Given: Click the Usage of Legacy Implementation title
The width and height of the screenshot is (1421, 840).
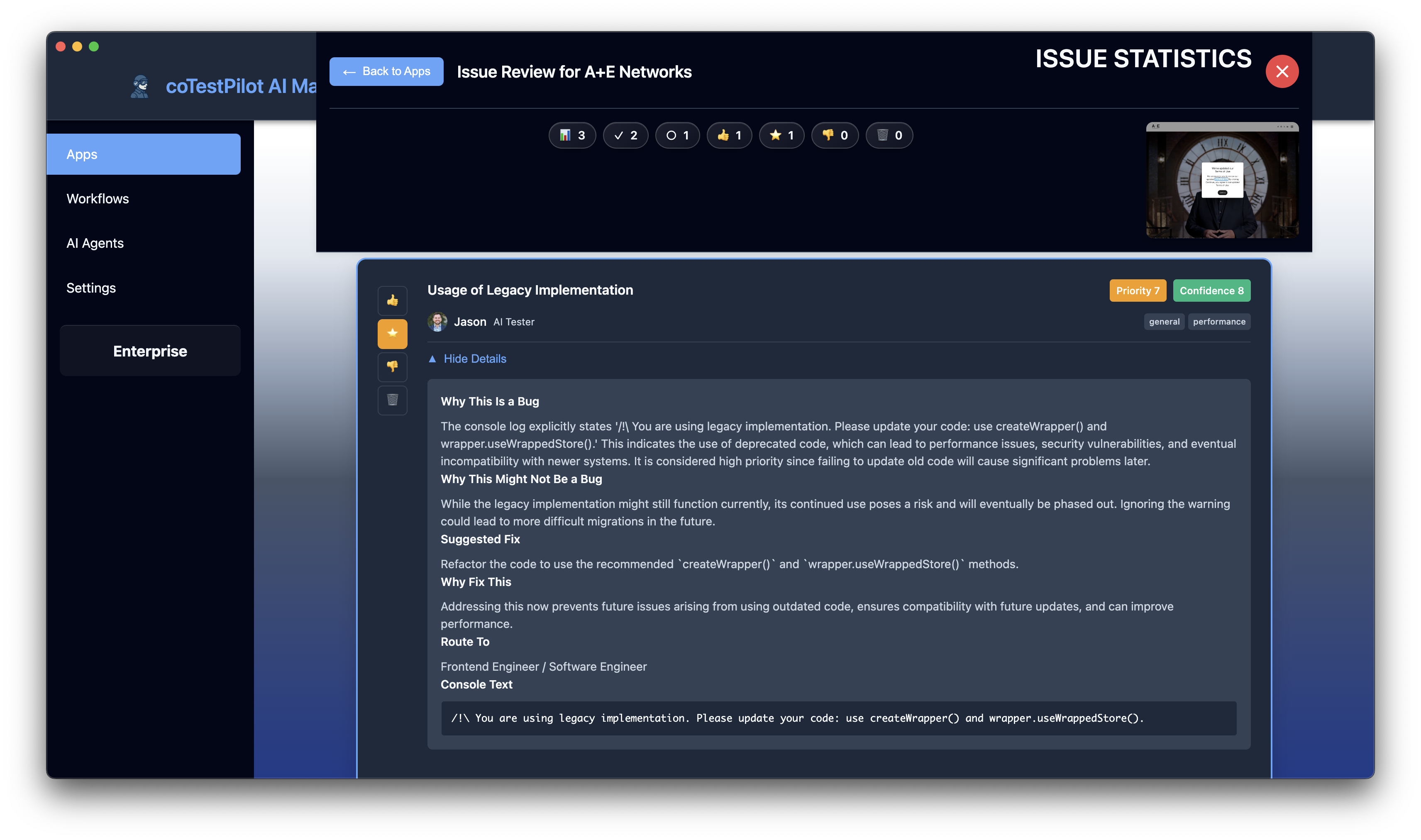Looking at the screenshot, I should click(x=530, y=290).
